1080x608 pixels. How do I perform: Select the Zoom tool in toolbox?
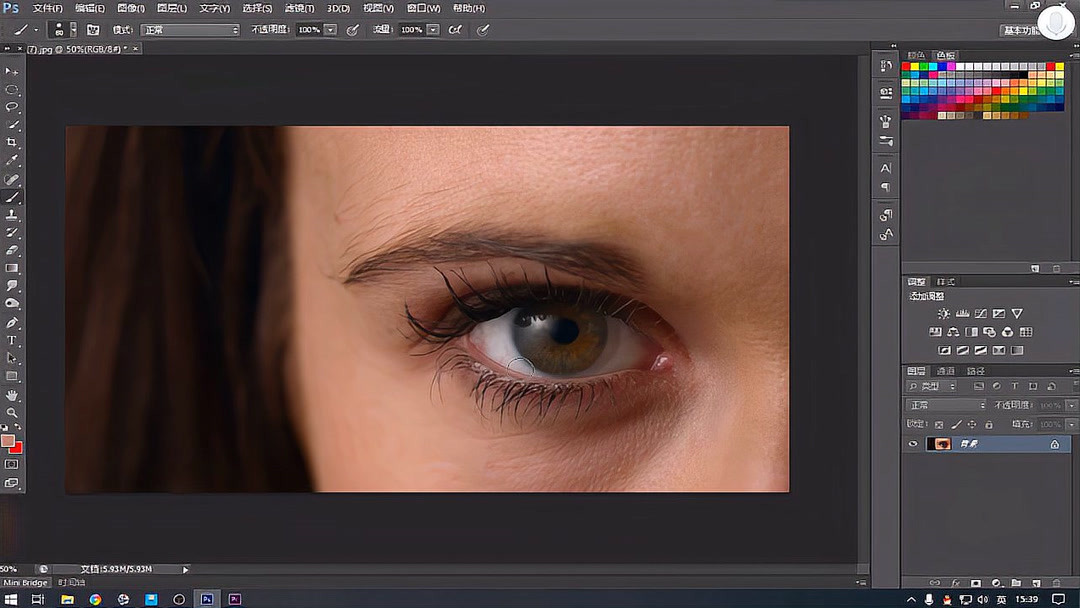click(13, 413)
